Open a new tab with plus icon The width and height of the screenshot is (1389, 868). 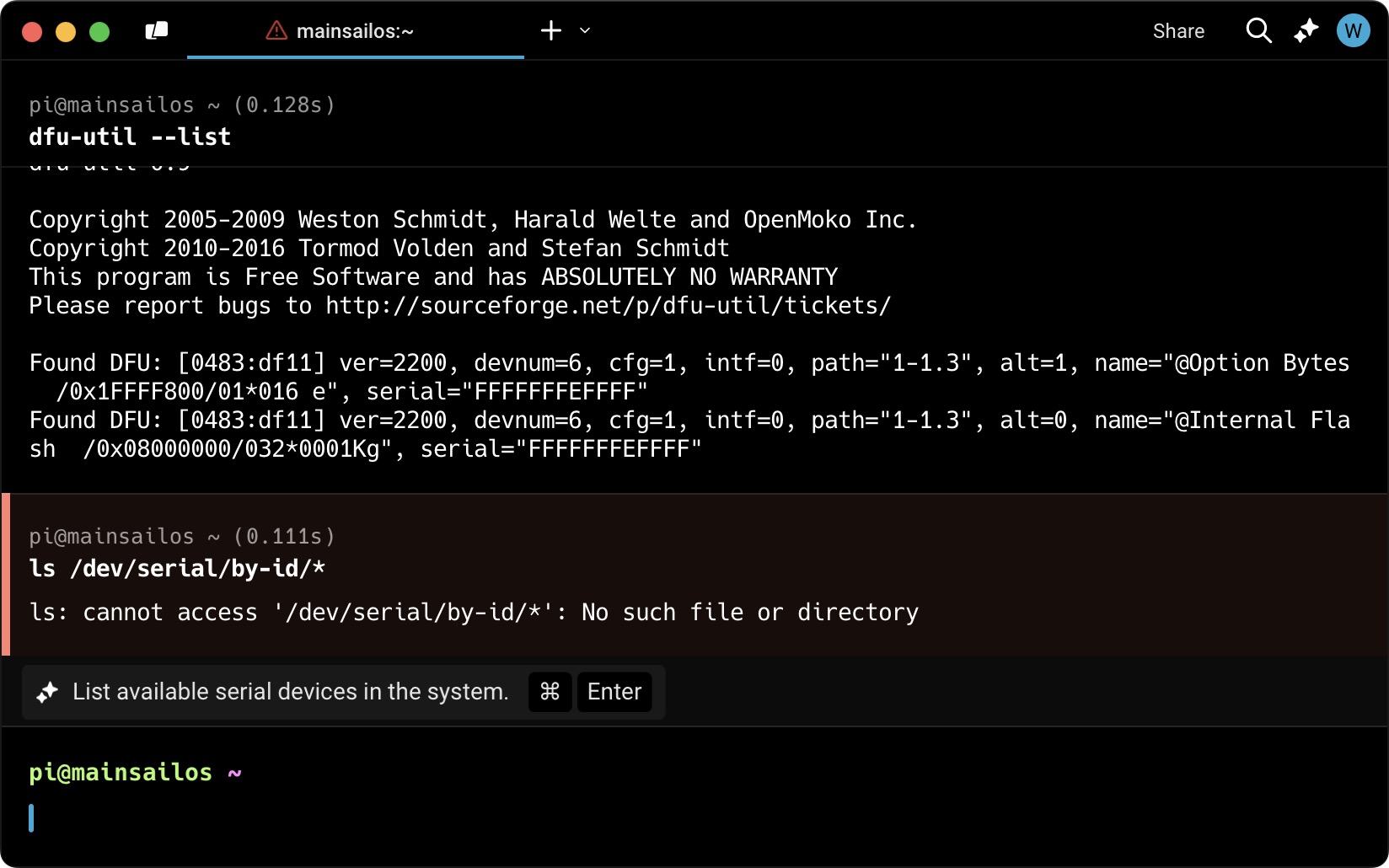[551, 31]
